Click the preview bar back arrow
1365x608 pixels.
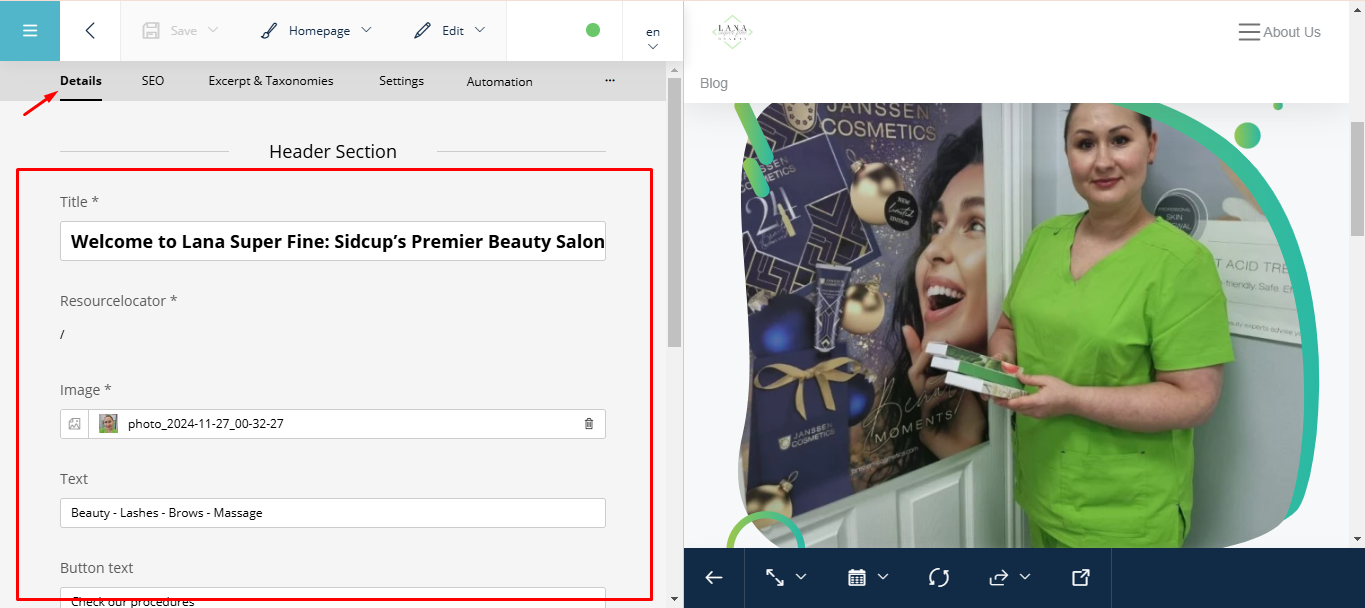714,577
